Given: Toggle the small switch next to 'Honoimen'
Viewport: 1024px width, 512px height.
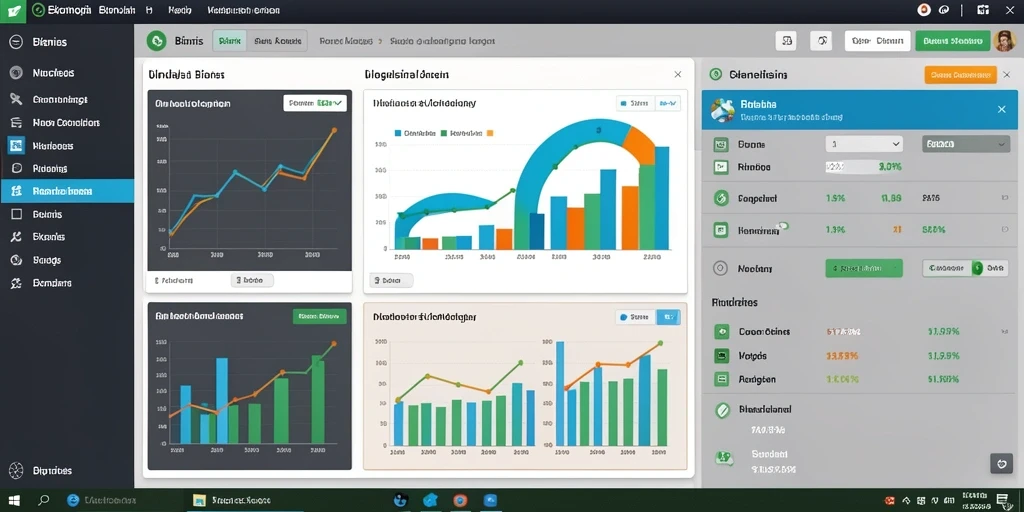Looking at the screenshot, I should [782, 226].
